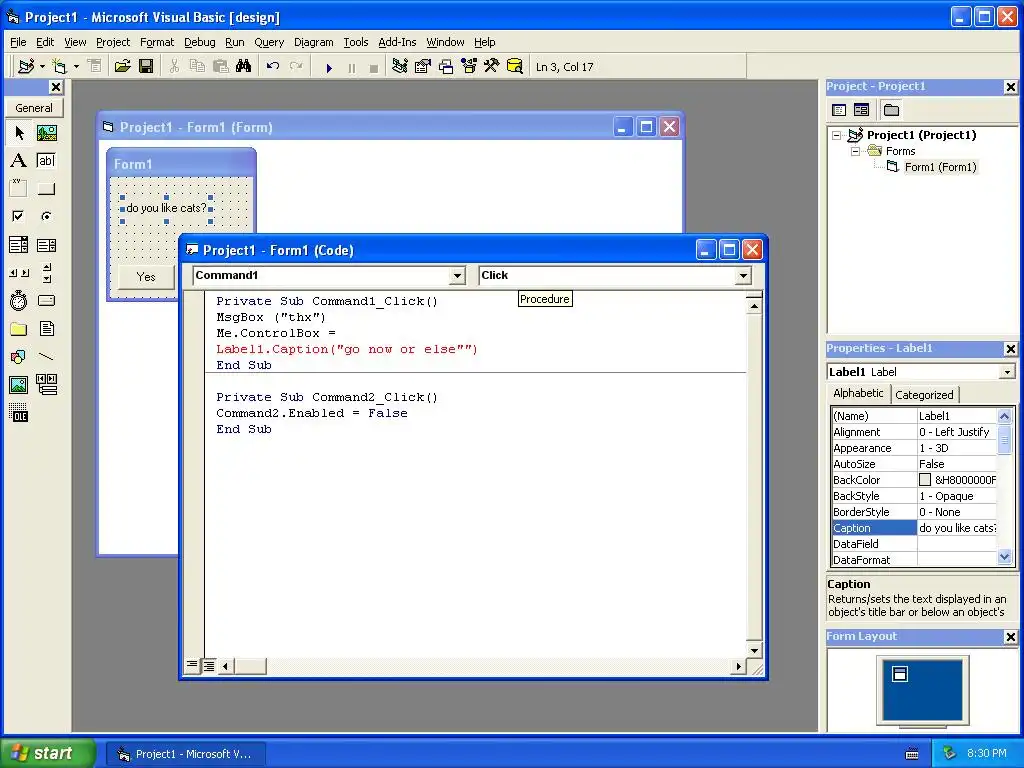Select the OptionButton control tool
Screen dimensions: 1024x768
[x=46, y=216]
